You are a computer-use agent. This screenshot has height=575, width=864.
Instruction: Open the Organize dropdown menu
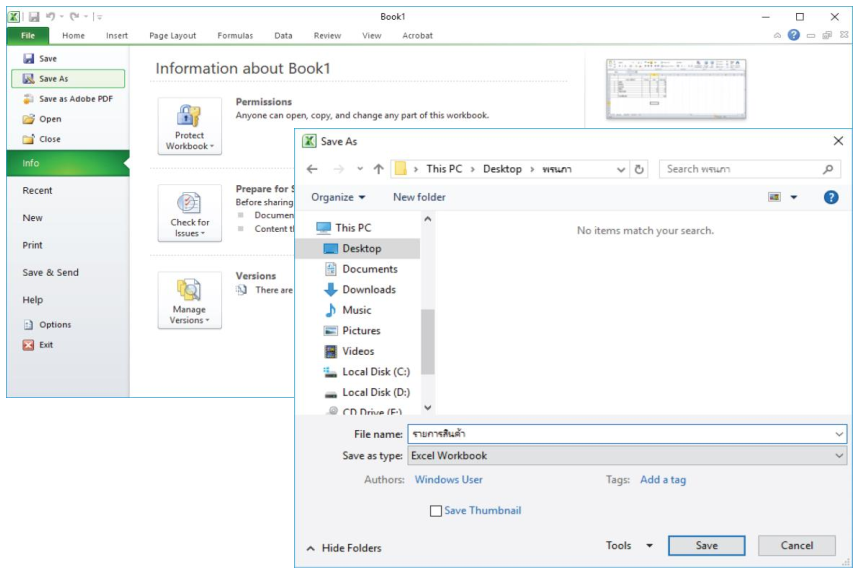coord(338,197)
